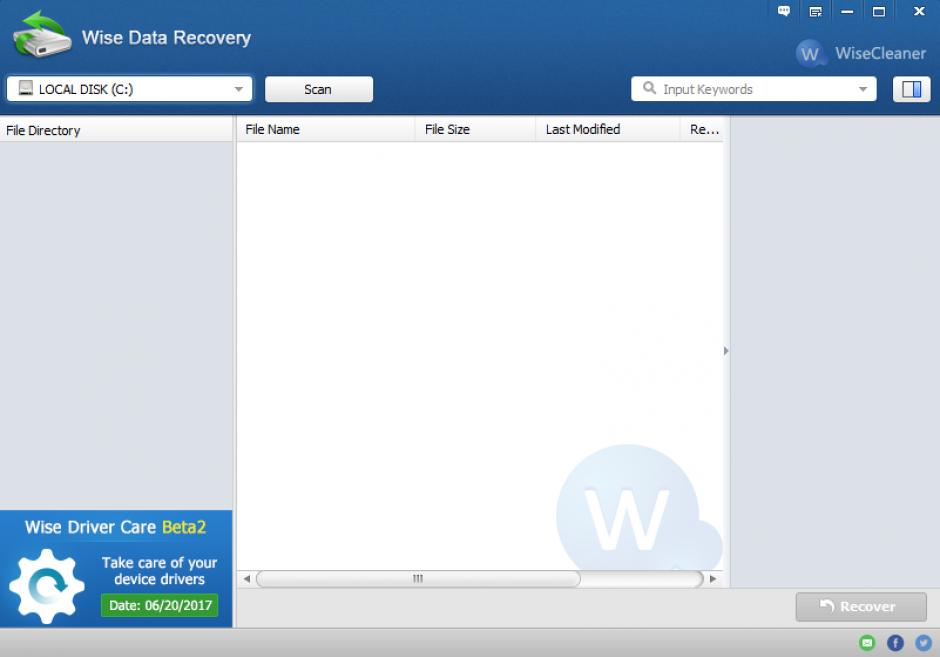Image resolution: width=940 pixels, height=657 pixels.
Task: Click the Wise Data Recovery app logo
Action: pyautogui.click(x=42, y=35)
